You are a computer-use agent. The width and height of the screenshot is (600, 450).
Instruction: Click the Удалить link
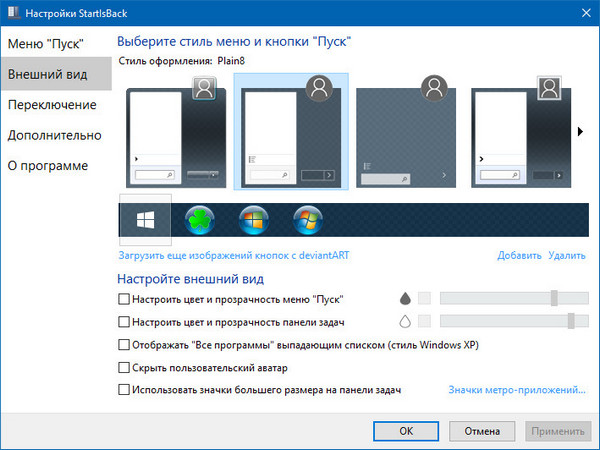tap(567, 255)
